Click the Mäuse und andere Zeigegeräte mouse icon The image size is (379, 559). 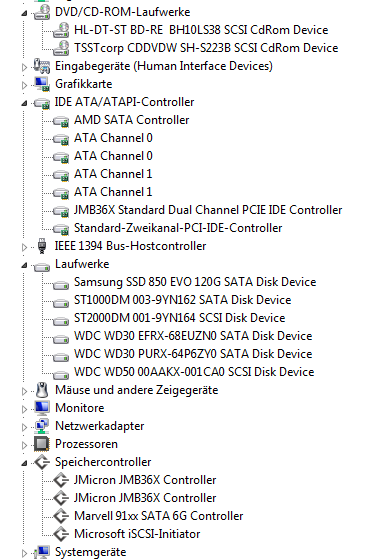[42, 390]
